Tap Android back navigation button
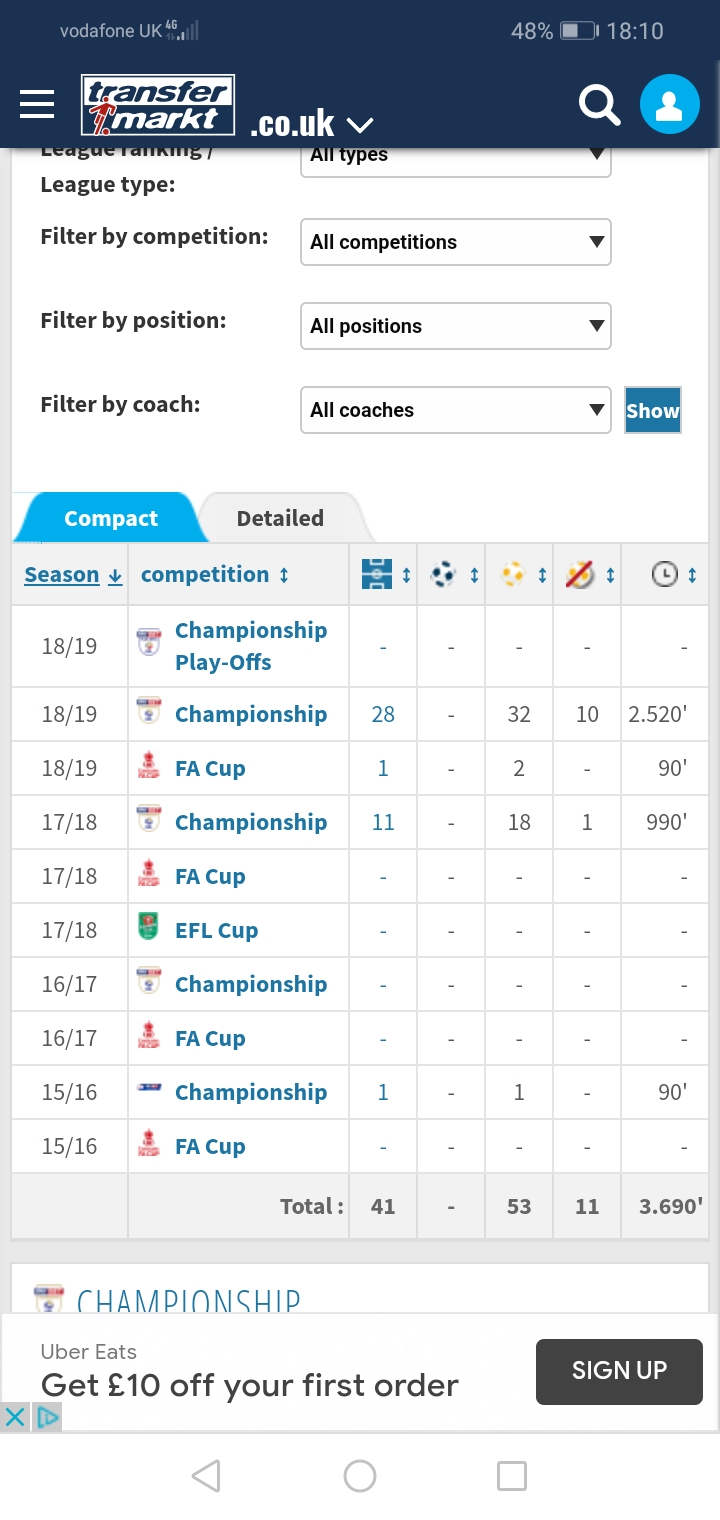 206,1476
